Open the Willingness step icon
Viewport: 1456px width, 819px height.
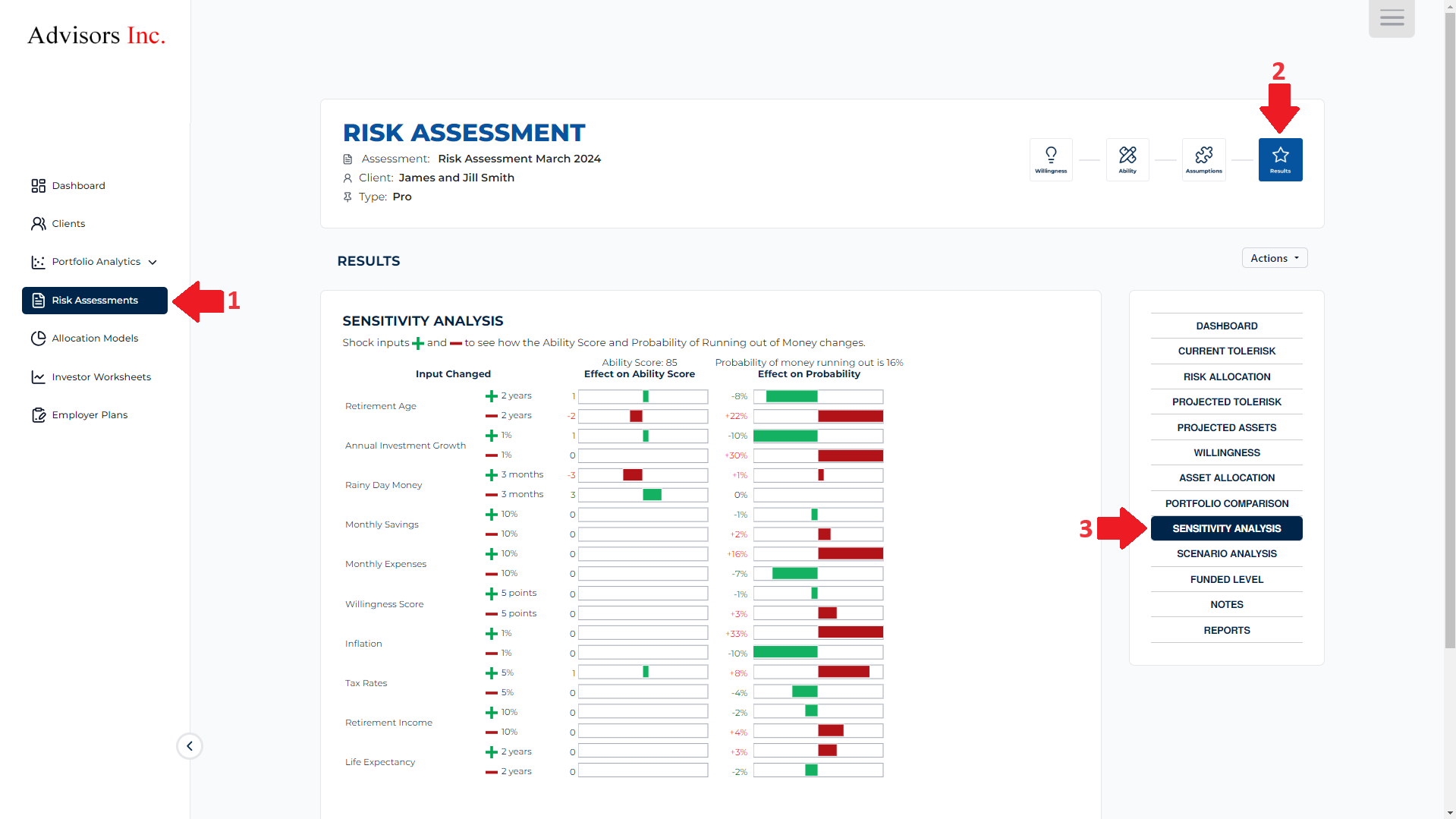click(x=1051, y=159)
